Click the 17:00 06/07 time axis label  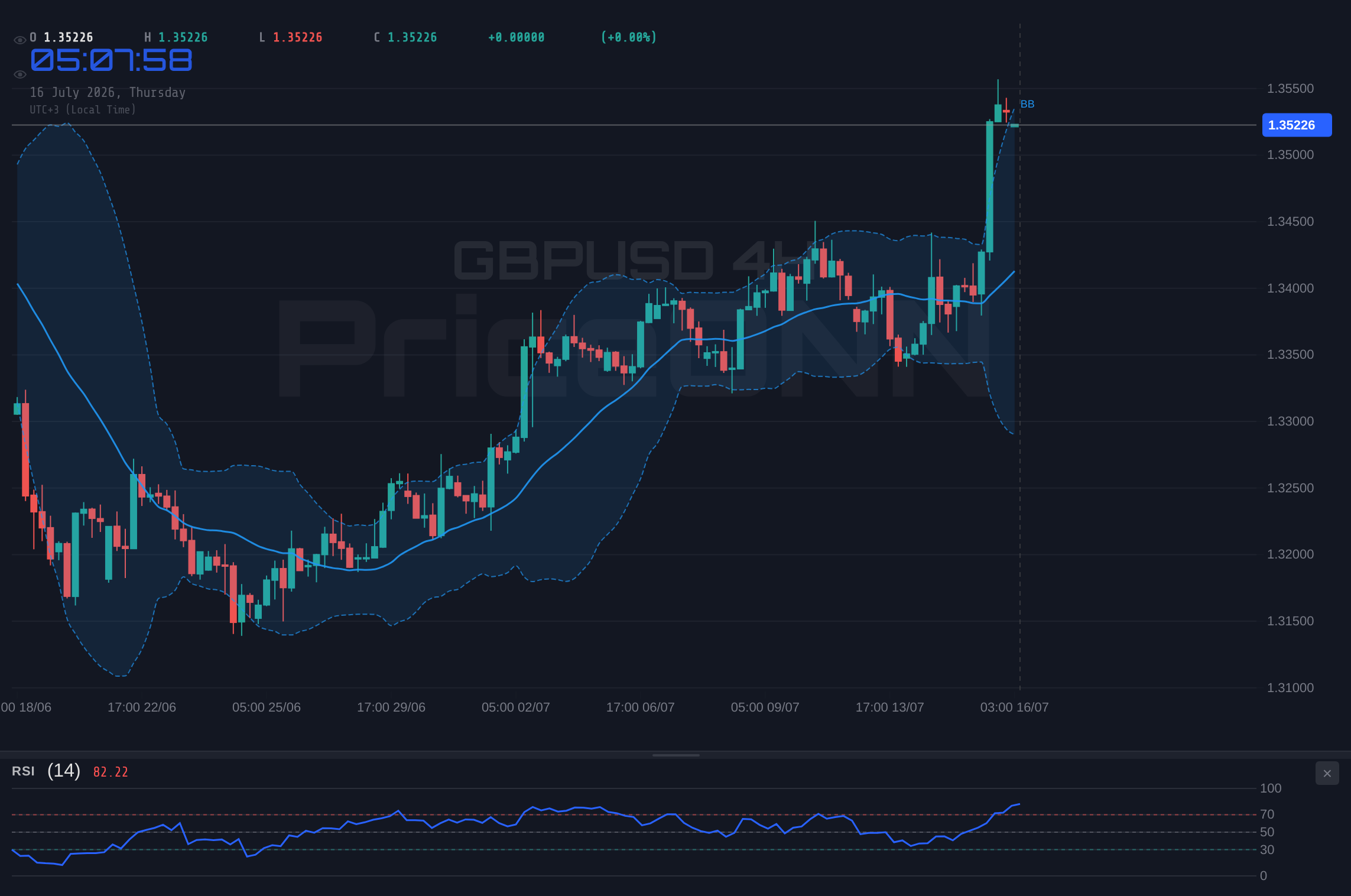(641, 707)
